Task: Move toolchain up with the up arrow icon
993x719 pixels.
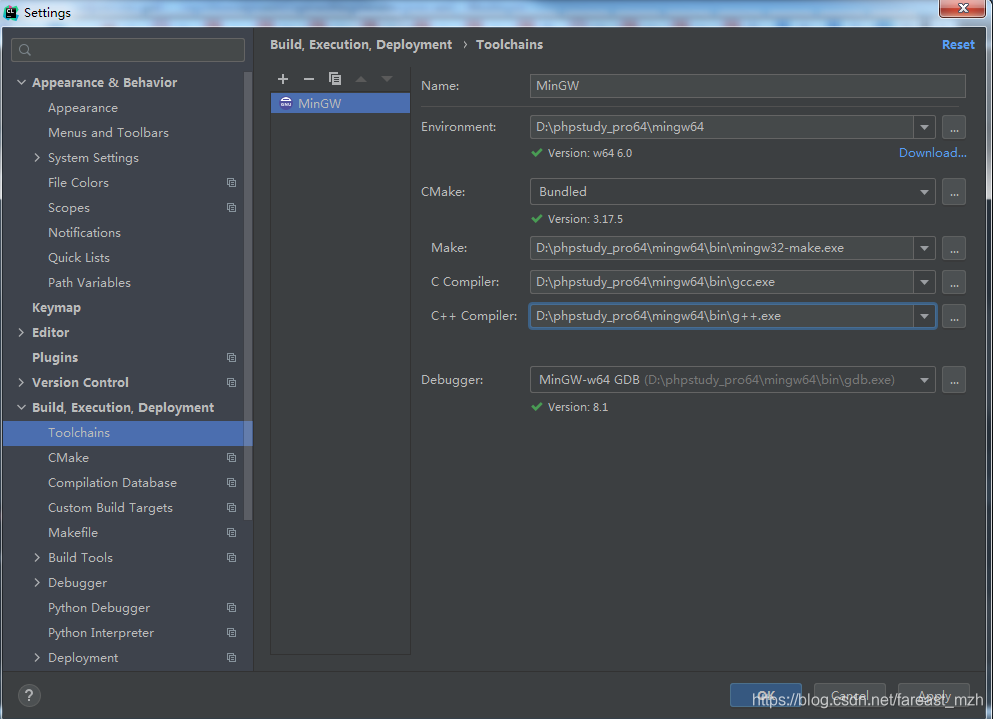Action: (x=361, y=78)
